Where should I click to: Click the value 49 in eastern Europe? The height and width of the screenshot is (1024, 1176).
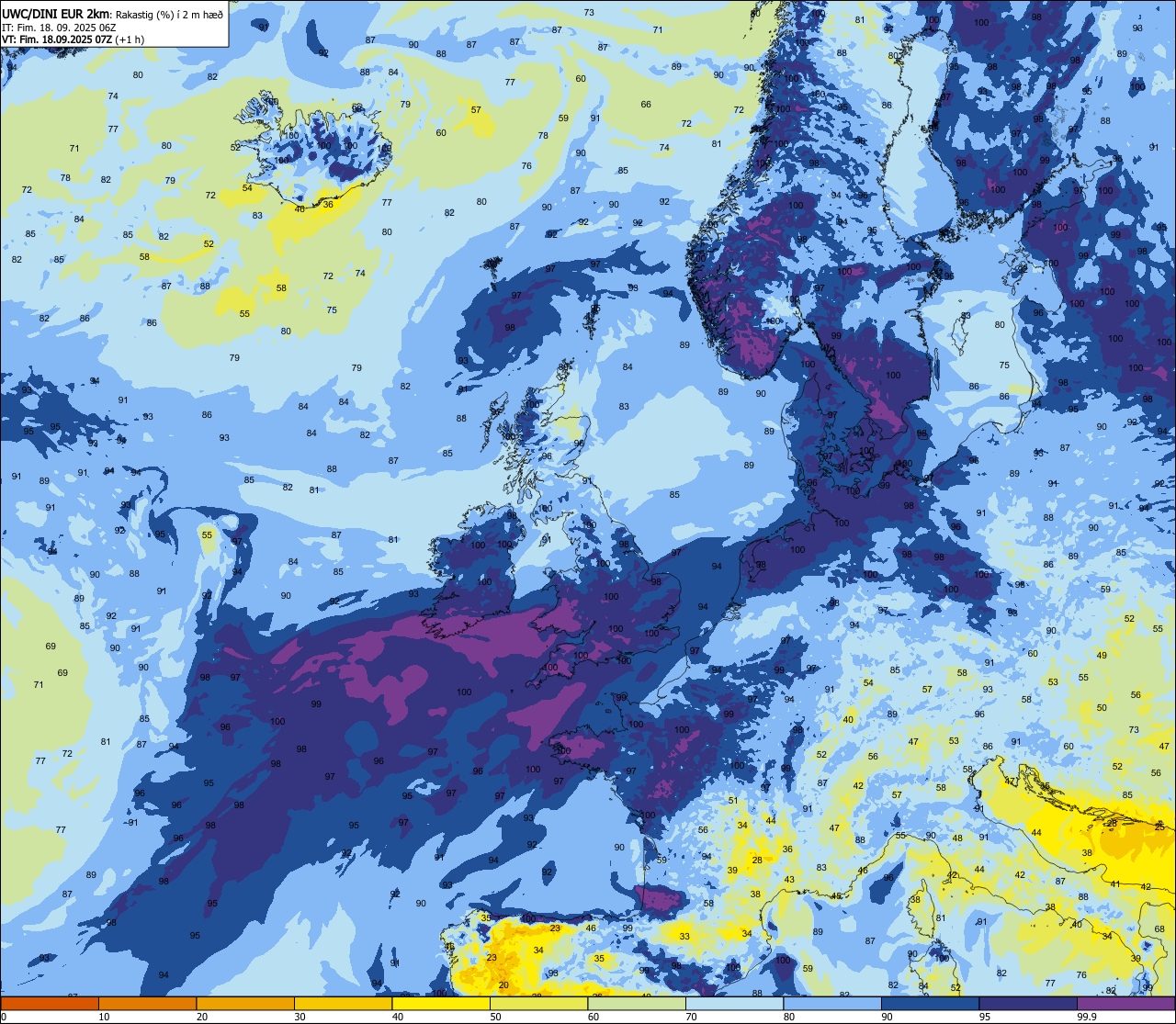point(1102,655)
